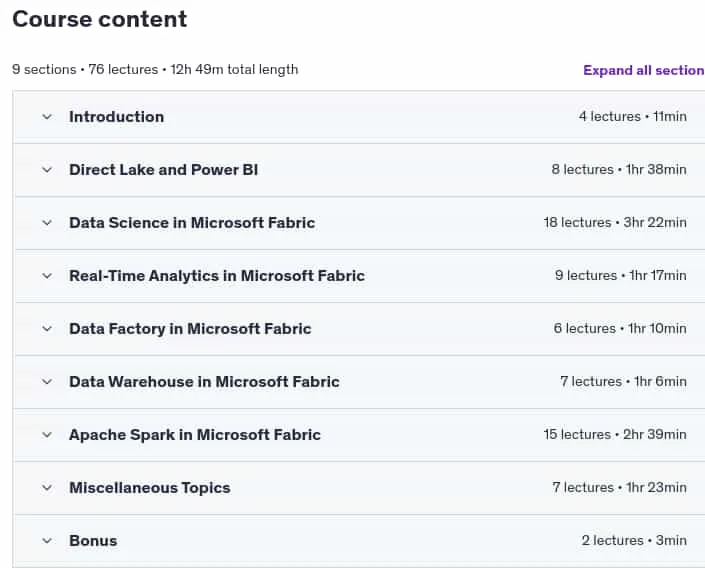Expand the Miscellaneous Topics chevron

(47, 488)
